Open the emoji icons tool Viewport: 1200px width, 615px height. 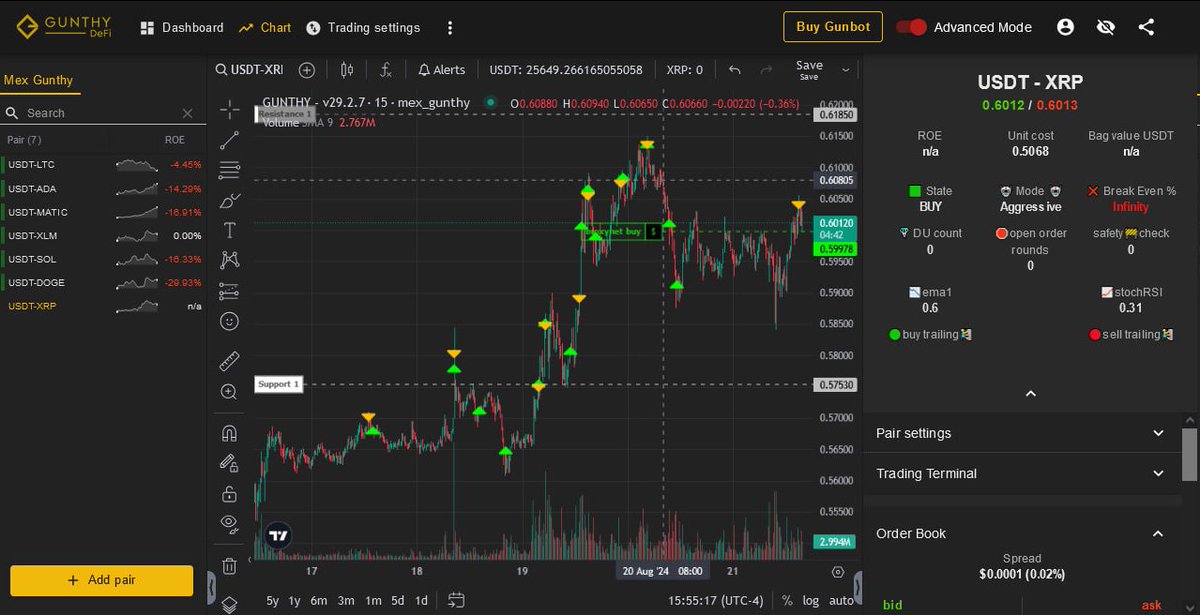click(229, 321)
